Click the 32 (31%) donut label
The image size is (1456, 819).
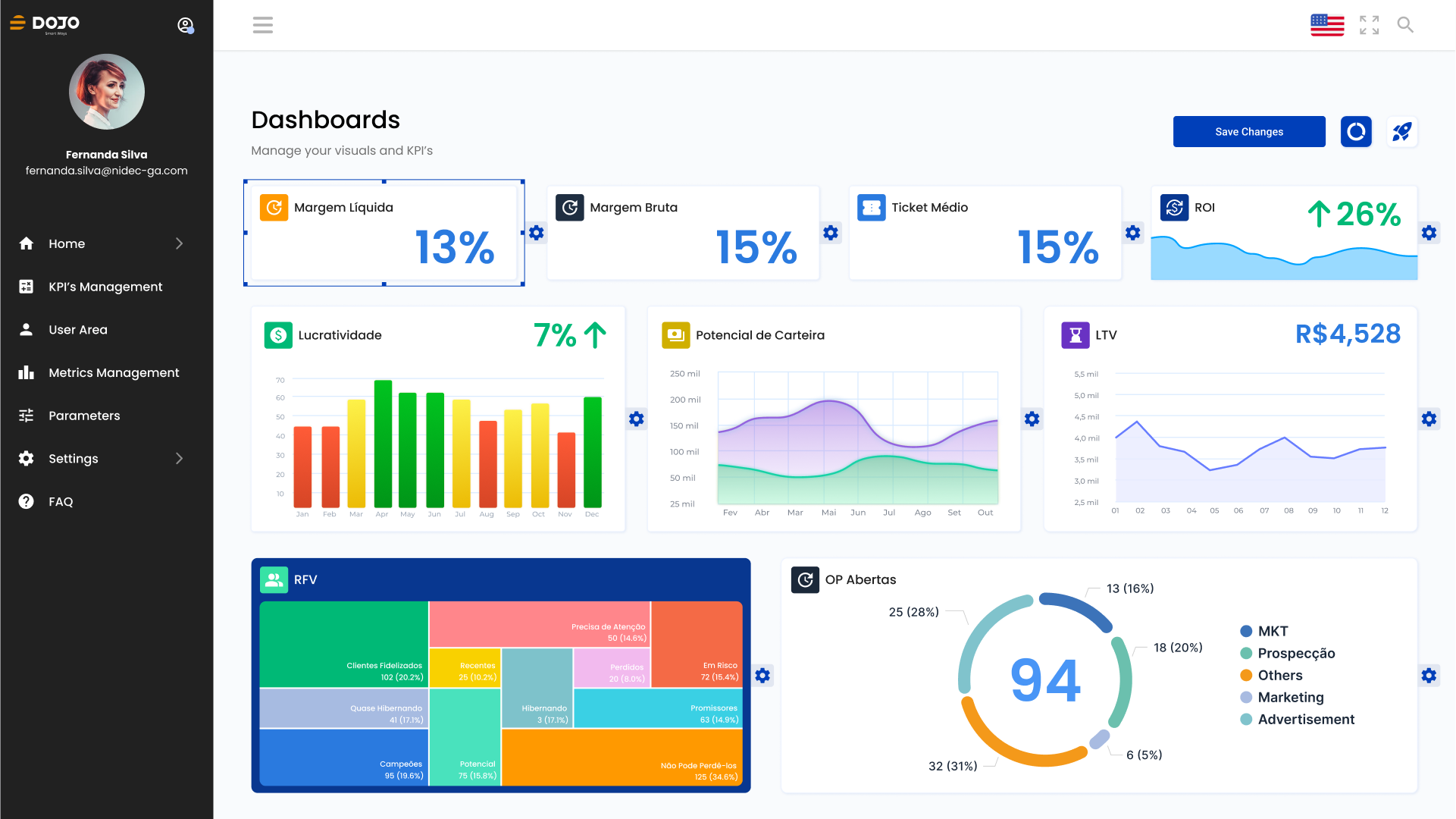coord(953,766)
